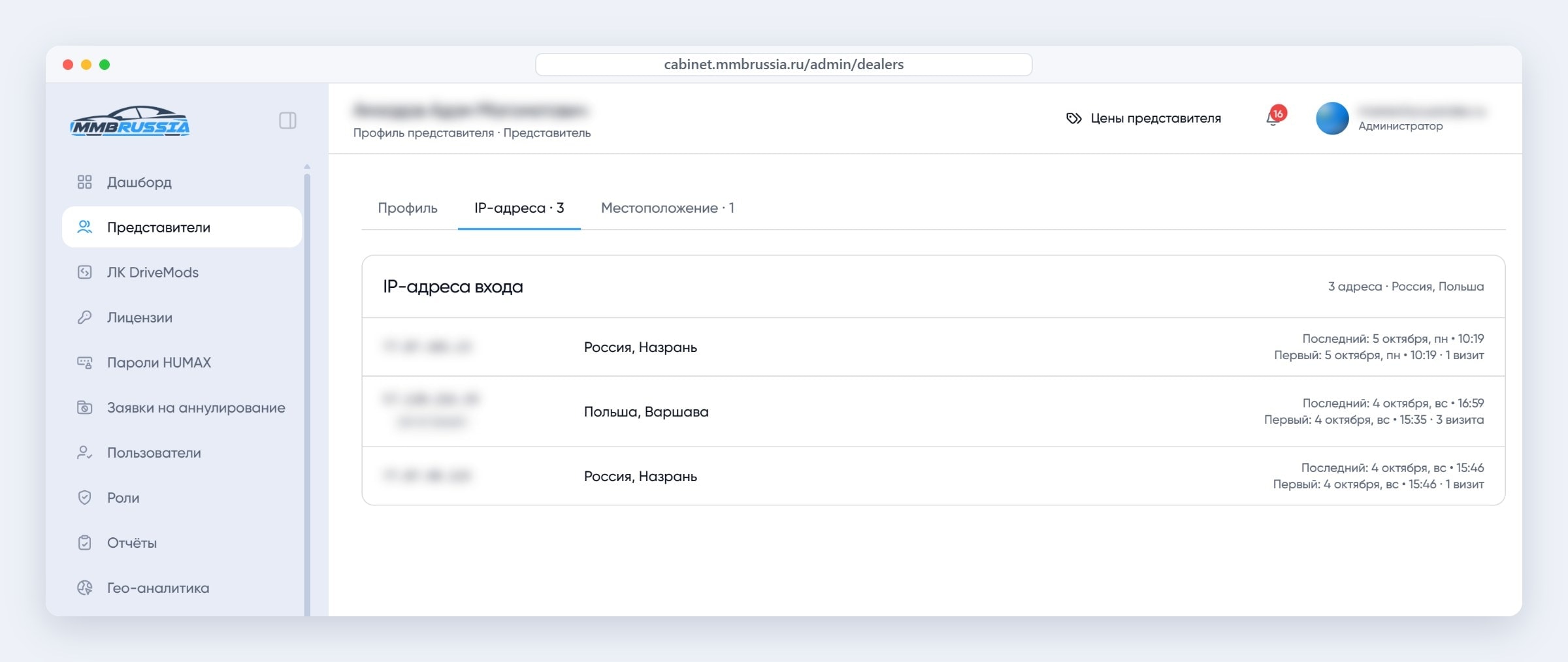The image size is (1568, 662).
Task: Open the Отчёты section
Action: [182, 543]
